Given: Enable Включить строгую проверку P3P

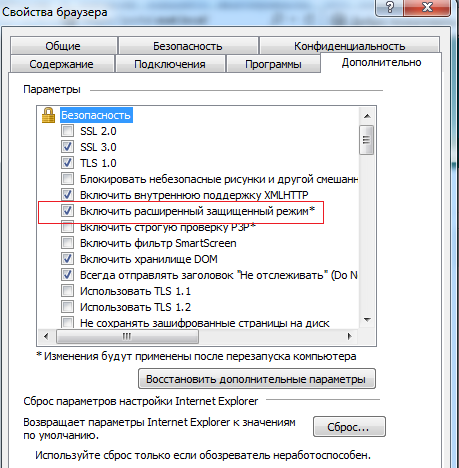Looking at the screenshot, I should click(67, 227).
